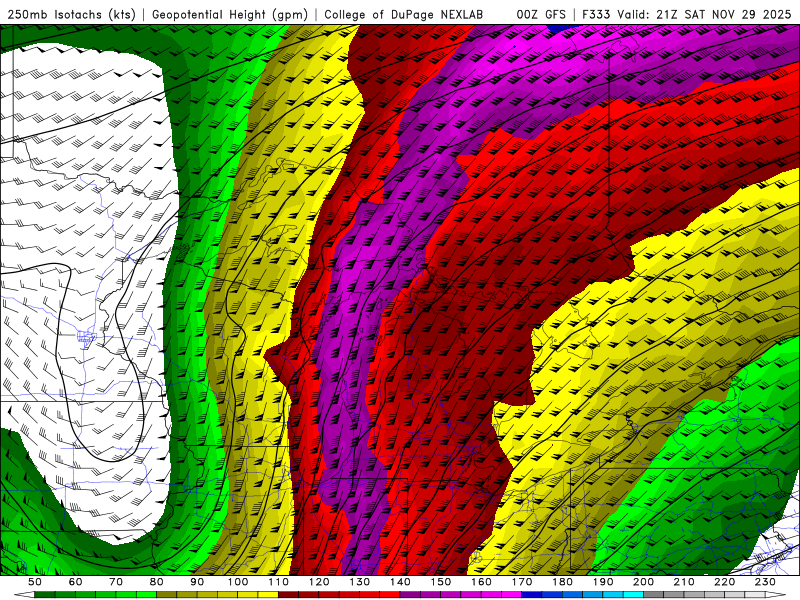The height and width of the screenshot is (600, 800).
Task: Click the 'Geopotential Height (gpm)' header text
Action: click(x=230, y=14)
